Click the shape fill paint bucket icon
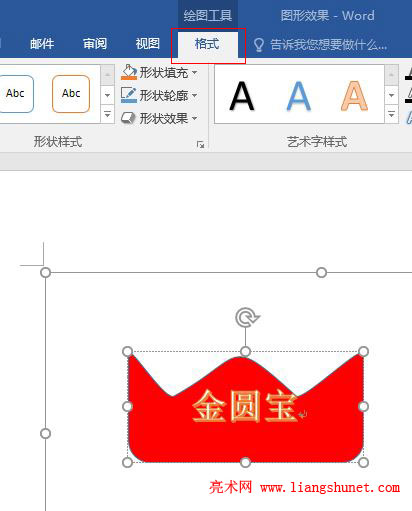This screenshot has width=412, height=511. 129,72
